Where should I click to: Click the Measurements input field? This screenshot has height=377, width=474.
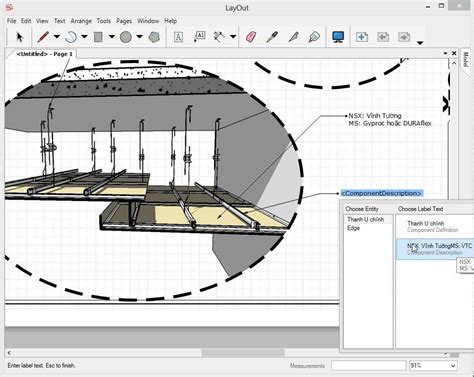(369, 366)
